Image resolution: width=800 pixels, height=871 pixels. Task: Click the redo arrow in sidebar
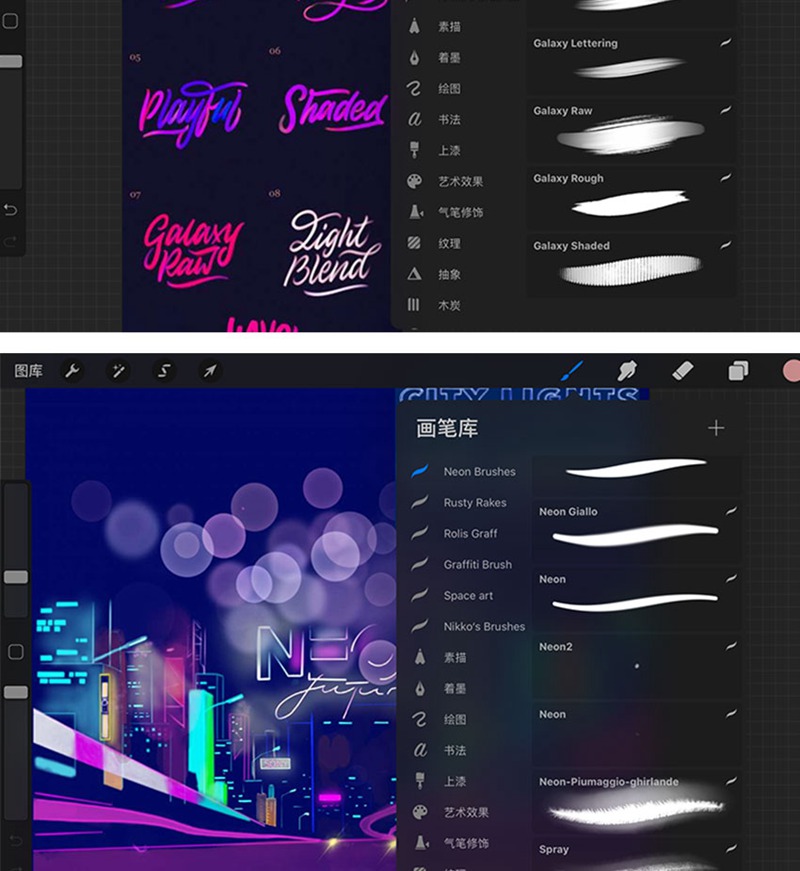(x=11, y=241)
